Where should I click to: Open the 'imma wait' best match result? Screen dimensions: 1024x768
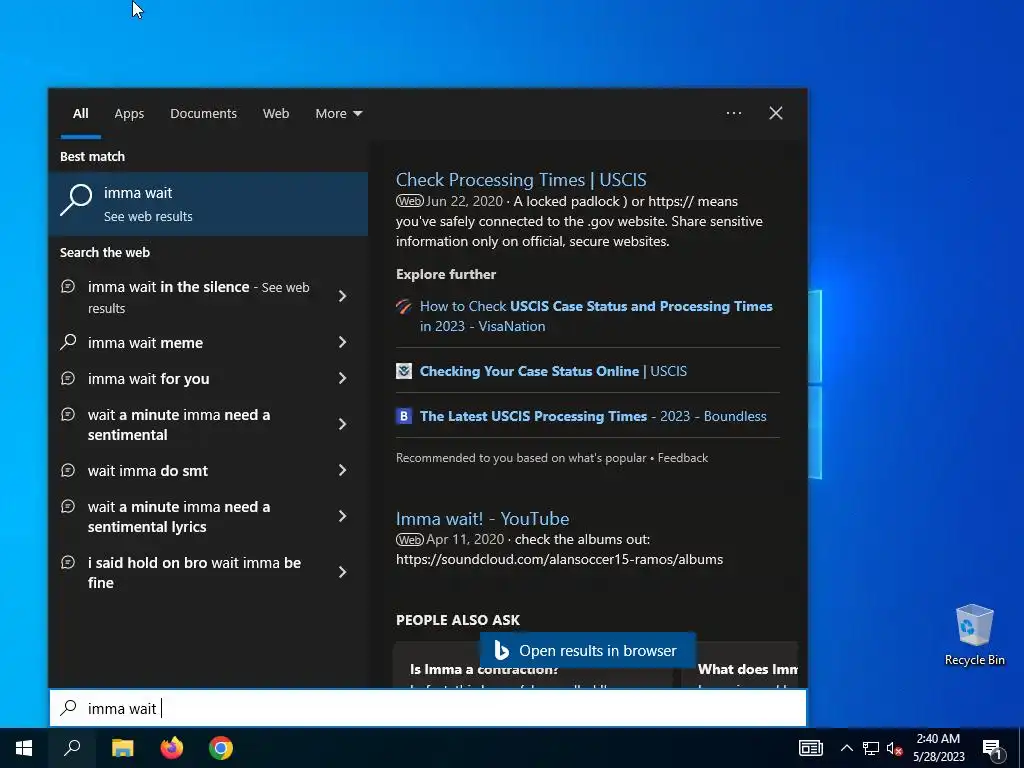pyautogui.click(x=208, y=204)
